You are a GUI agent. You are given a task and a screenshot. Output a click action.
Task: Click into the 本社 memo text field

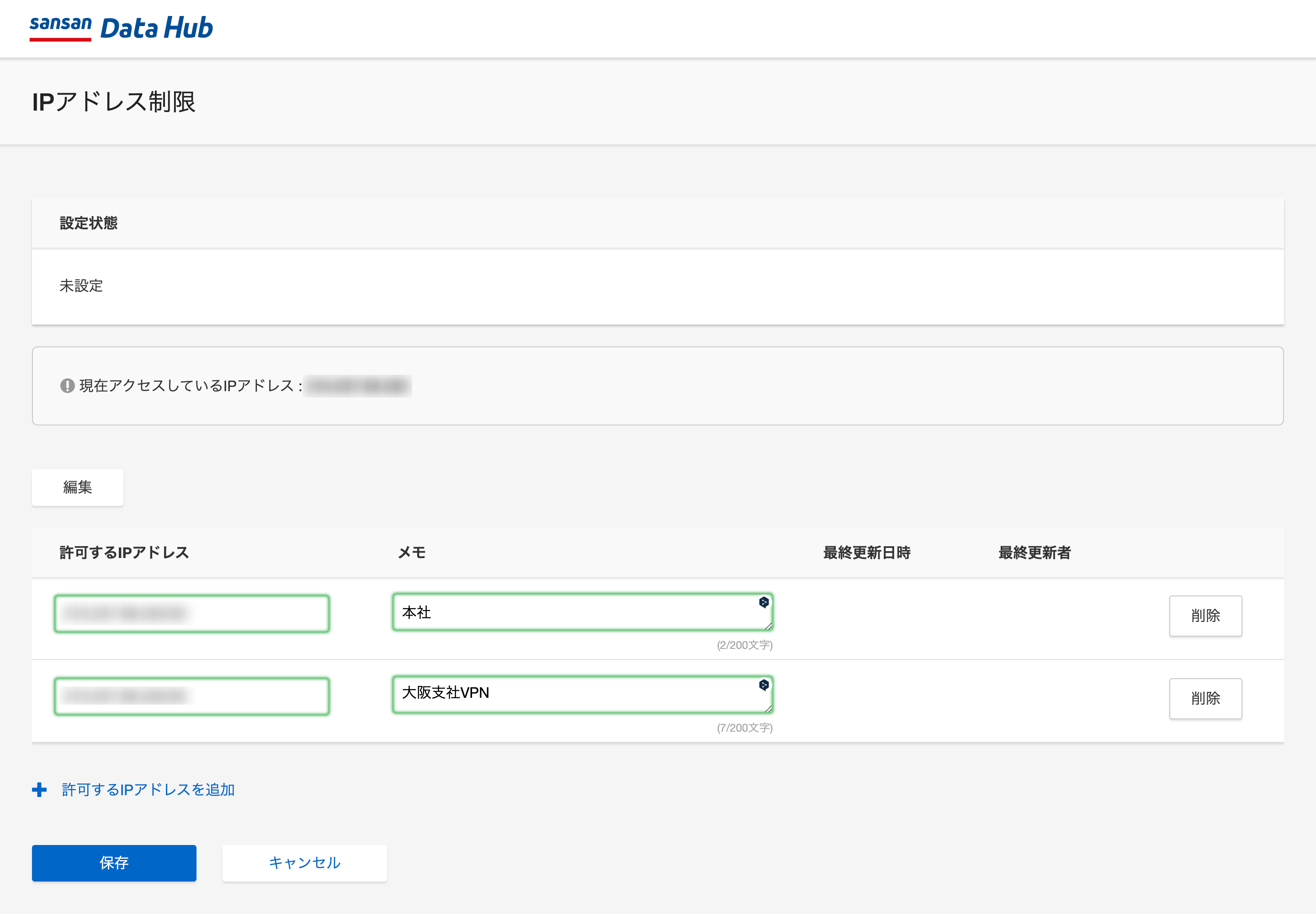coord(573,612)
